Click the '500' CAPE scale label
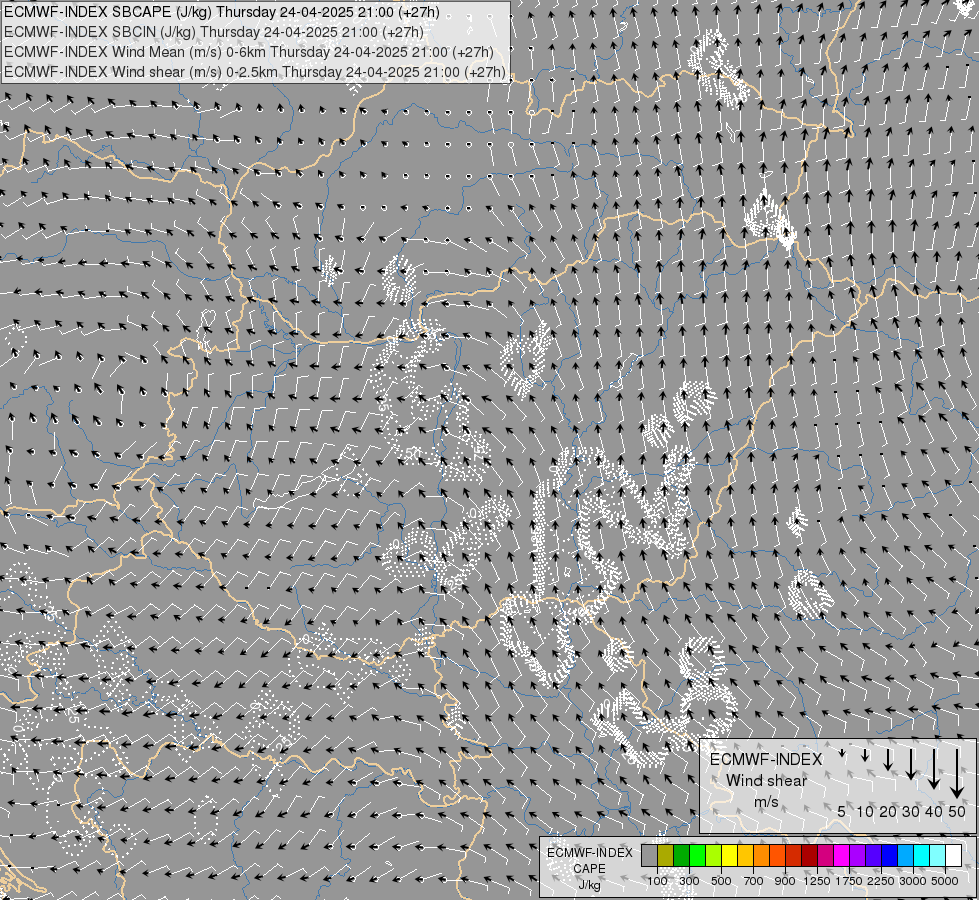 click(721, 881)
